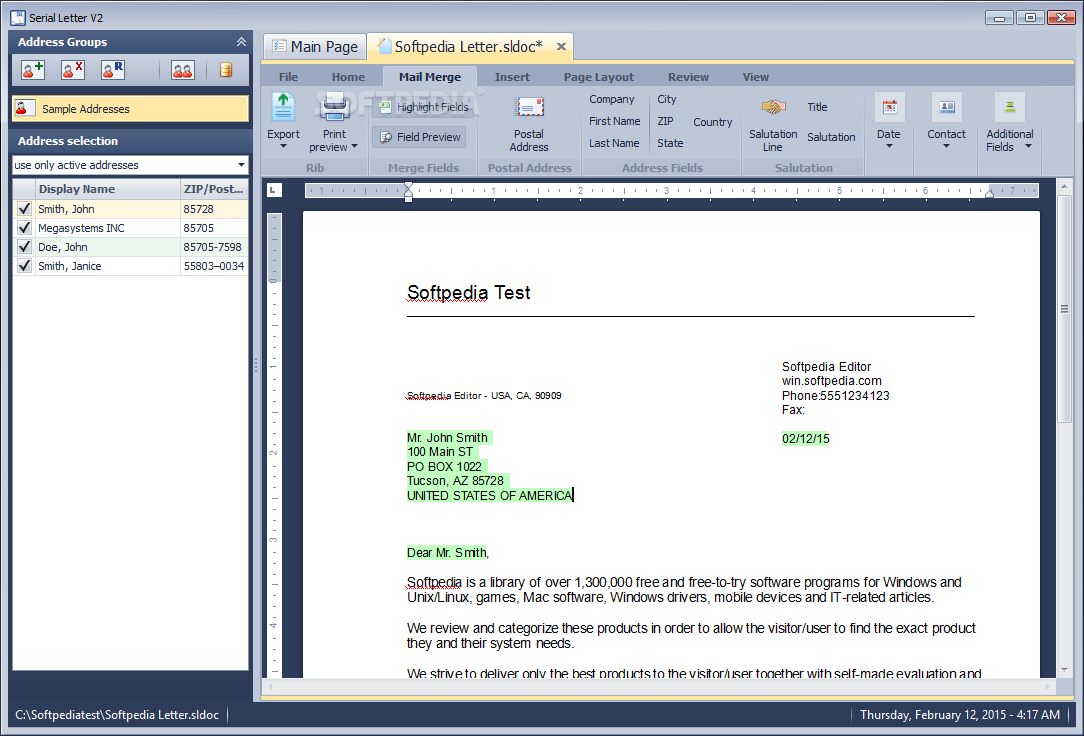Insert the Company field
Image resolution: width=1084 pixels, height=736 pixels.
coord(611,100)
